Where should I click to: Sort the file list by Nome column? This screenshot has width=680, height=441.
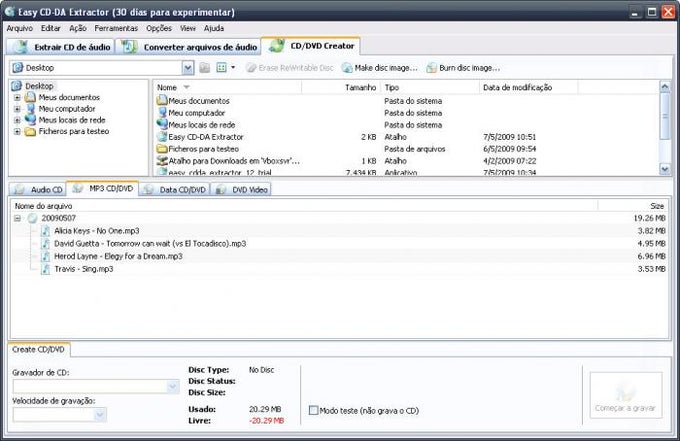[227, 87]
